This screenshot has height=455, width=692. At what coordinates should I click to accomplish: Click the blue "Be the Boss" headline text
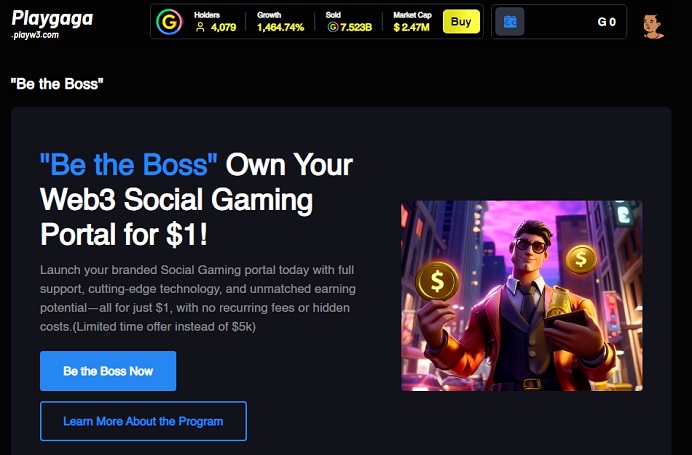(x=128, y=165)
